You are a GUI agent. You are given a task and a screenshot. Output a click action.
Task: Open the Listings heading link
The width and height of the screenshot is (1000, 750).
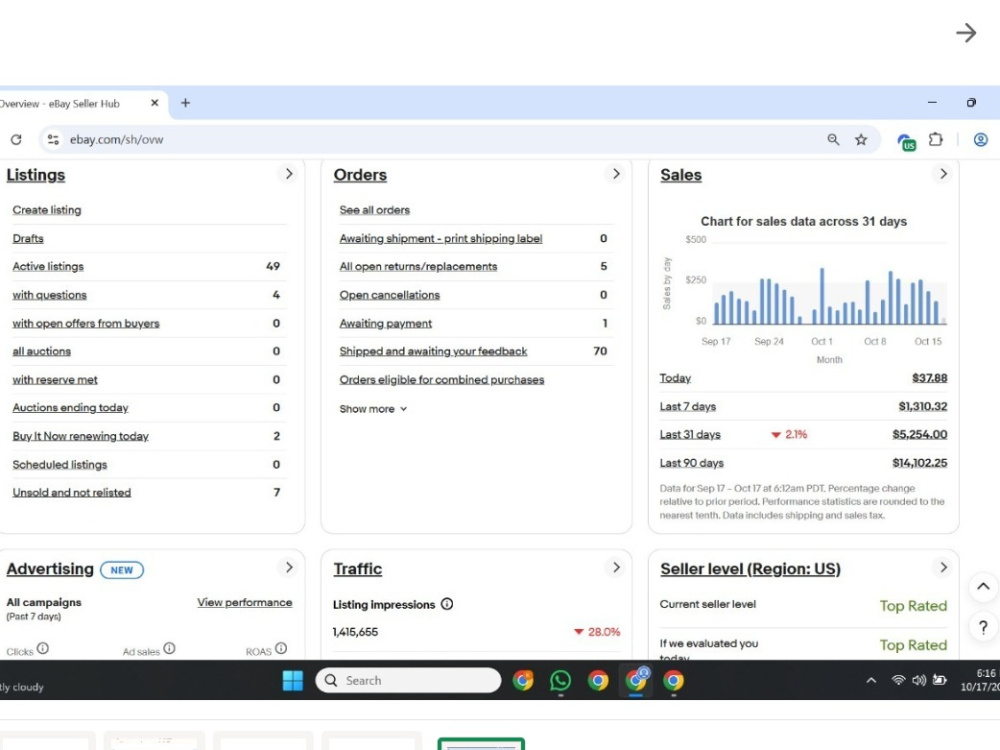coord(36,175)
